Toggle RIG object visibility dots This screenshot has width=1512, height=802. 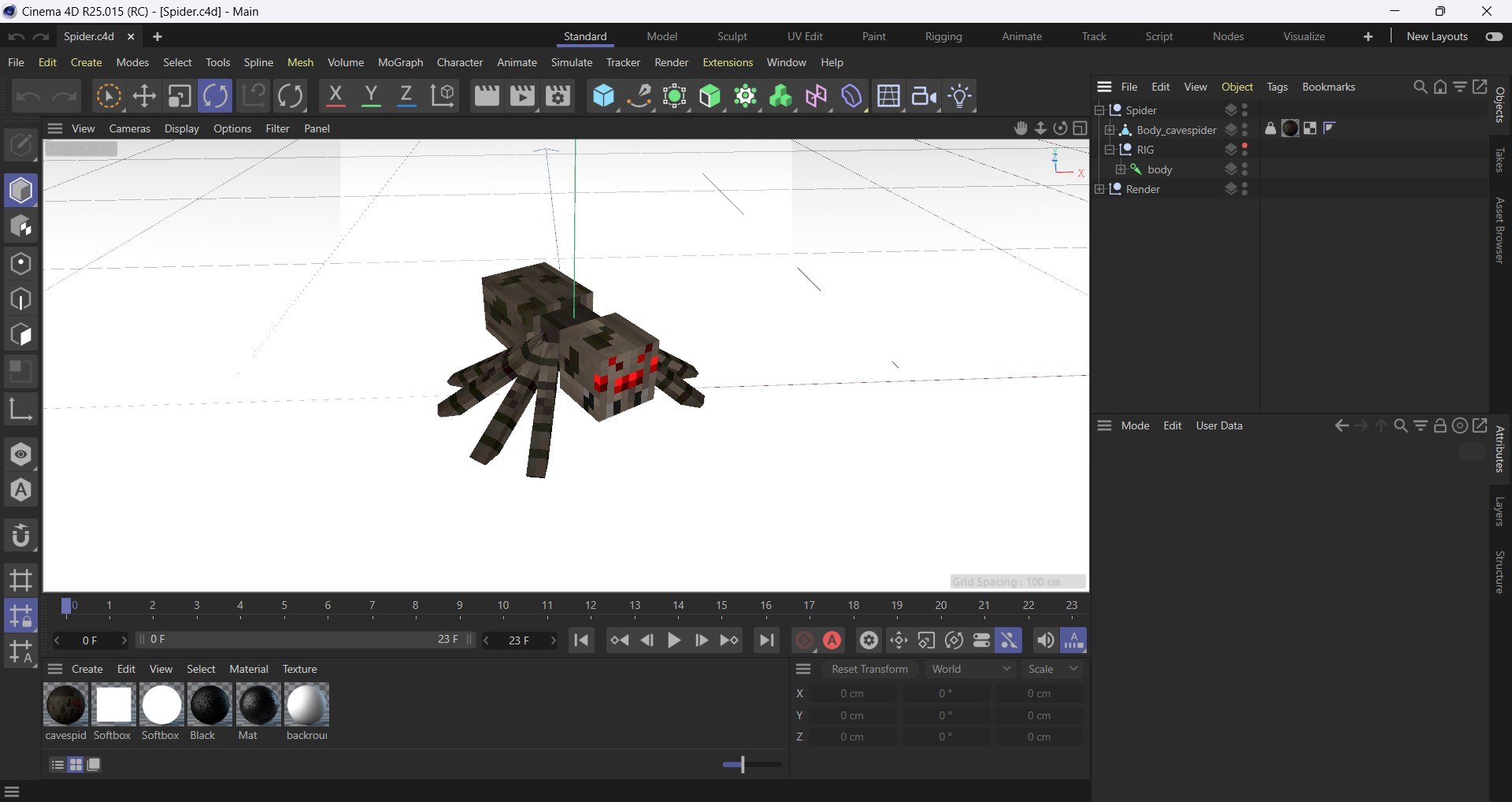pyautogui.click(x=1244, y=150)
